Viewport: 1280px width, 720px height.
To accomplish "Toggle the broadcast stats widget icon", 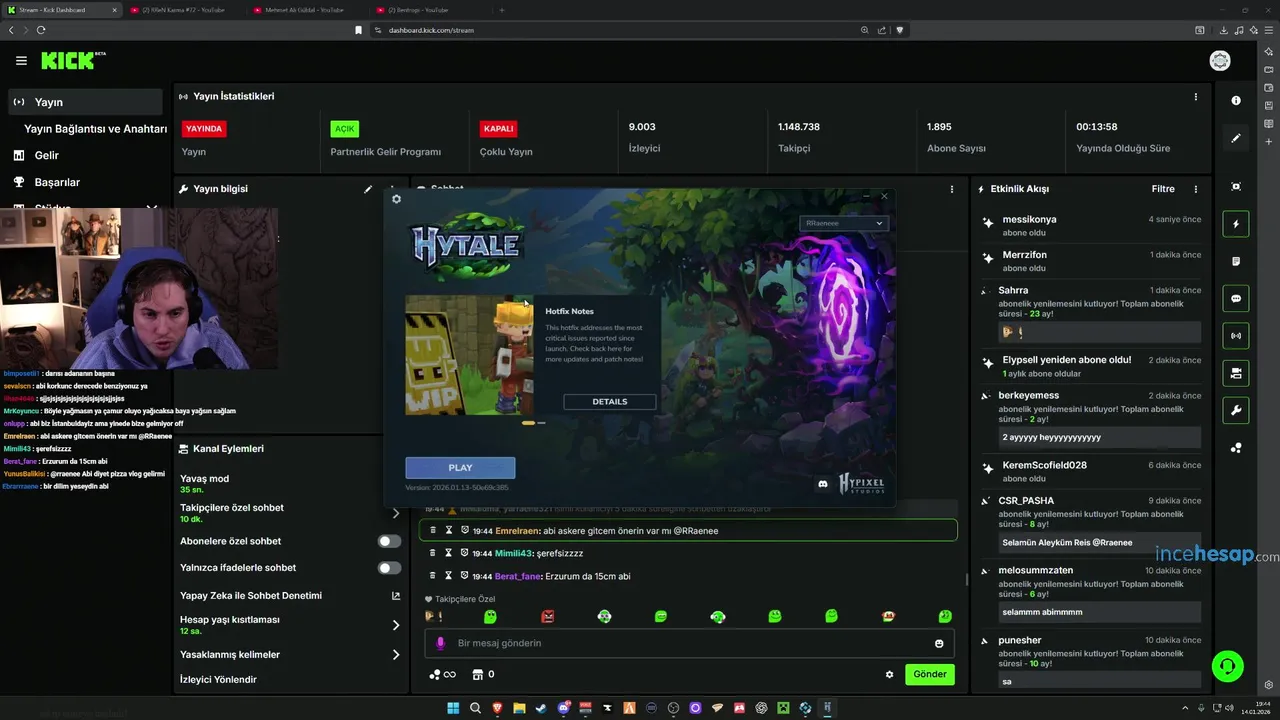I will pyautogui.click(x=1236, y=335).
